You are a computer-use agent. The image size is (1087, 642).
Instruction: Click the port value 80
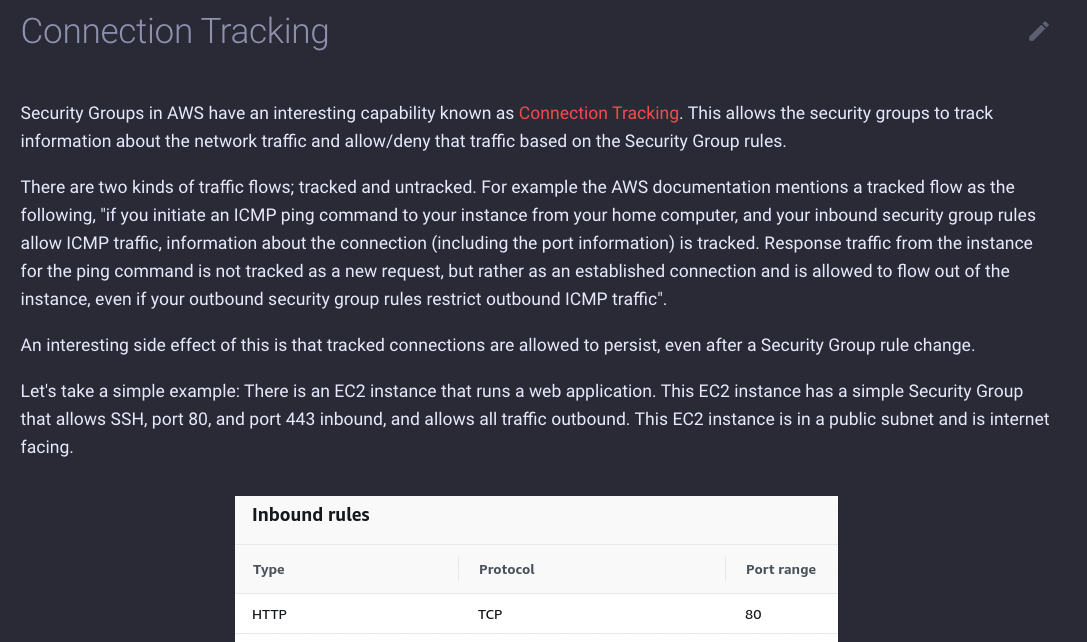coord(753,614)
